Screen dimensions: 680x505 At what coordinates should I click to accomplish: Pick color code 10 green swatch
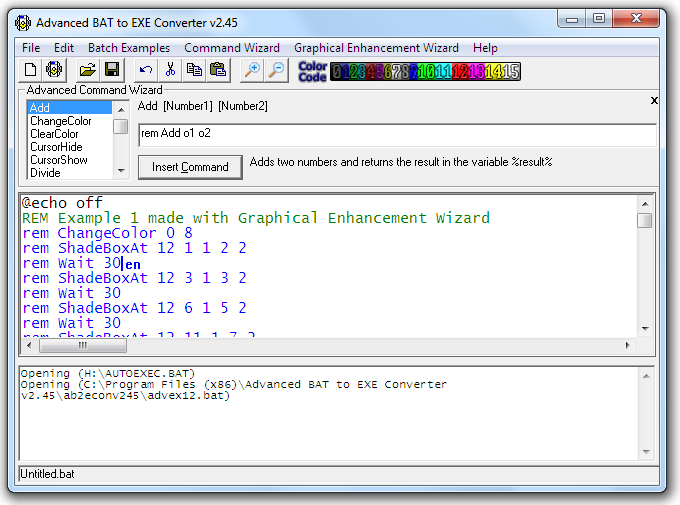point(426,72)
